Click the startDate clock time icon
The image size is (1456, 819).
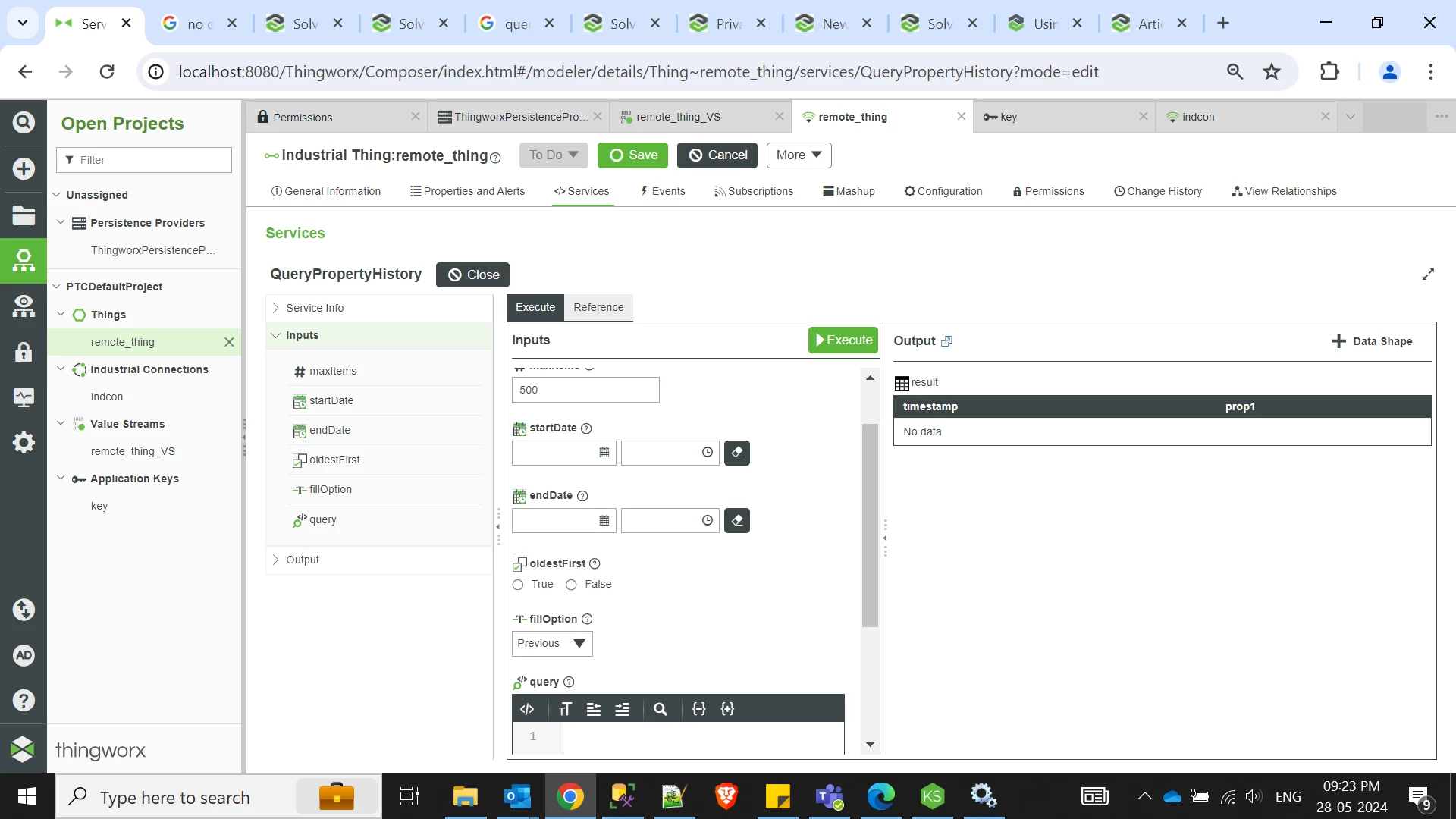tap(707, 453)
